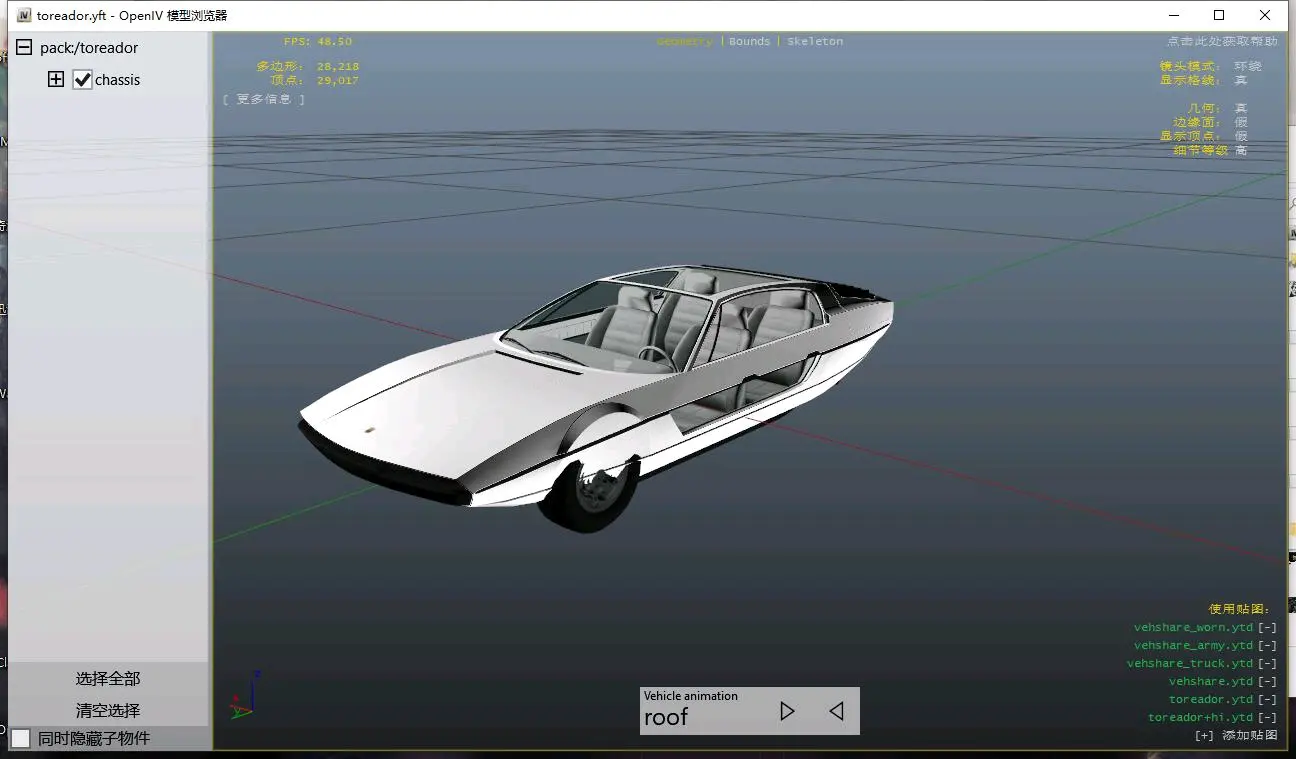Click the OpenIV app icon in title bar
This screenshot has height=759, width=1296.
24,15
